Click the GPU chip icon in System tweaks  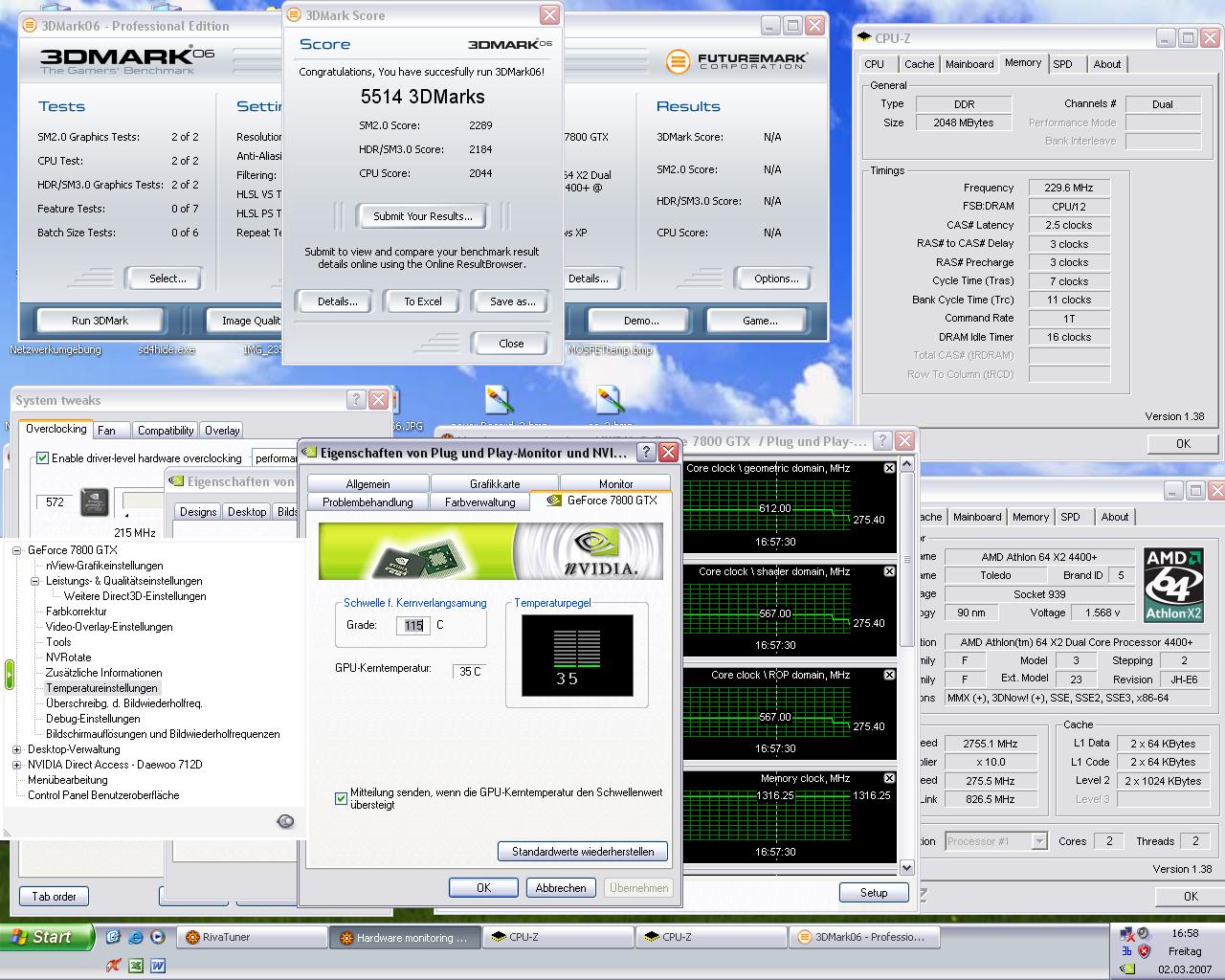click(x=94, y=501)
